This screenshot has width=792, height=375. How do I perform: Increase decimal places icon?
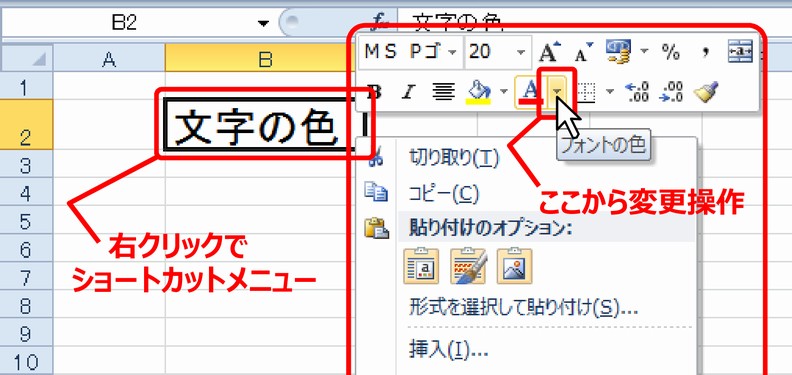[636, 92]
